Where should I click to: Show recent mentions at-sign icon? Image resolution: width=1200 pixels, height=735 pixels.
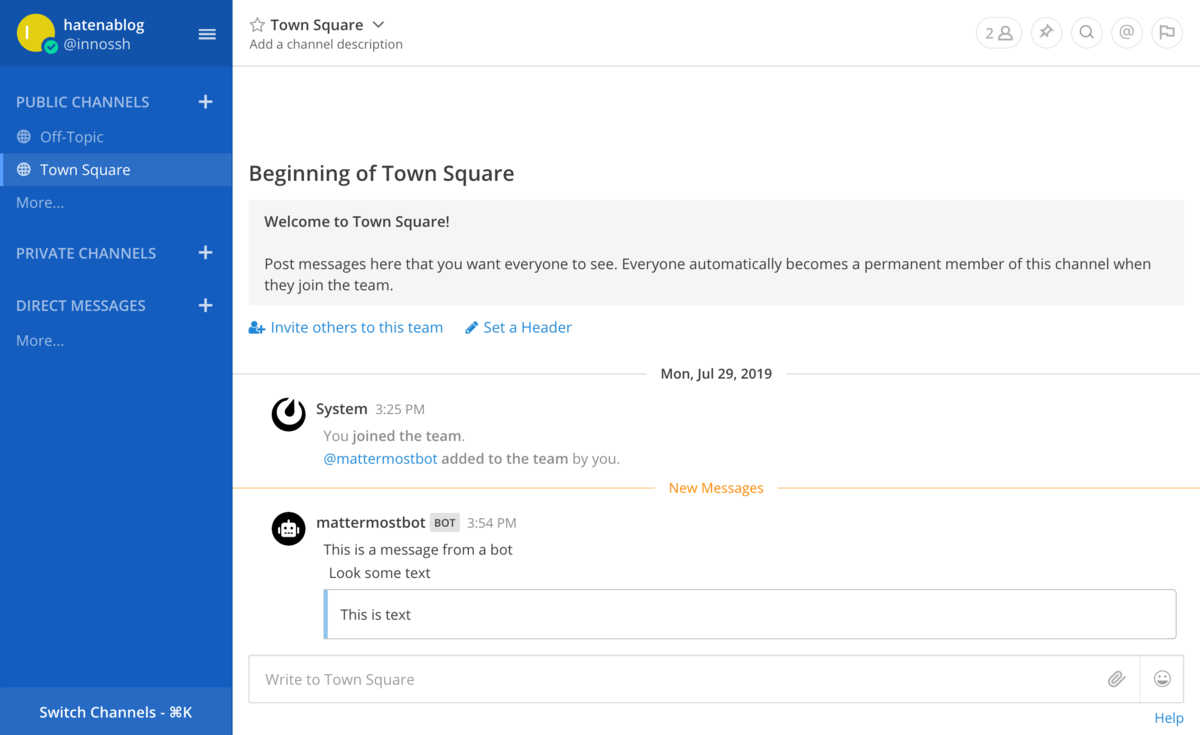(1126, 33)
